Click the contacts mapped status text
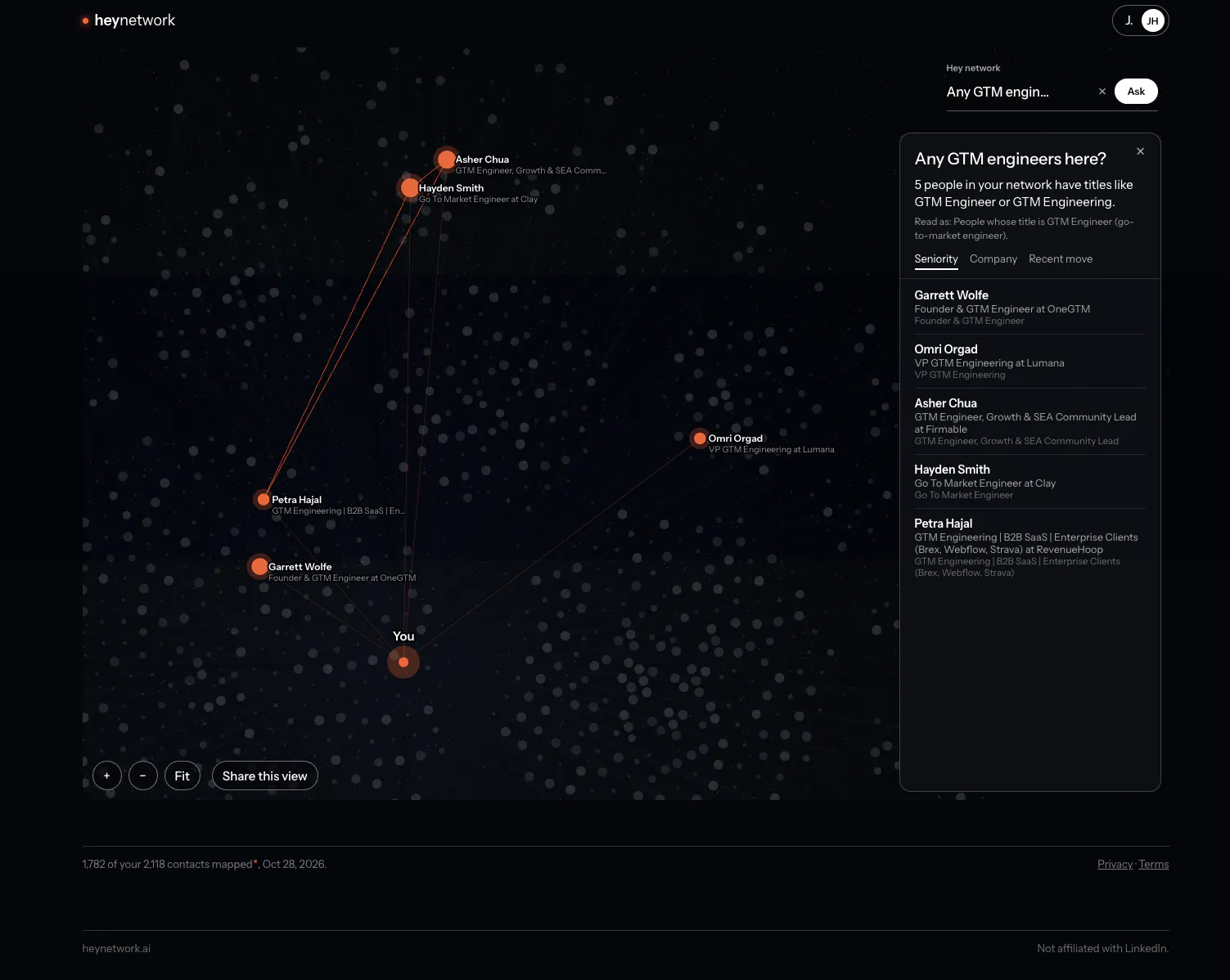The width and height of the screenshot is (1230, 980). click(x=205, y=865)
